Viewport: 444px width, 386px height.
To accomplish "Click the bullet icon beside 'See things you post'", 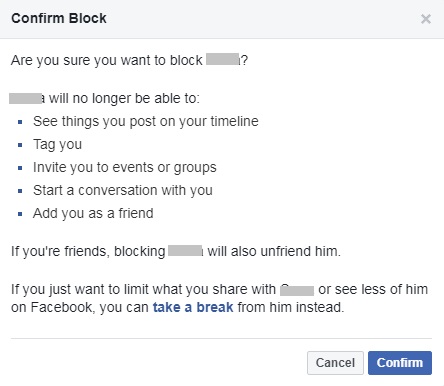I will (x=20, y=122).
